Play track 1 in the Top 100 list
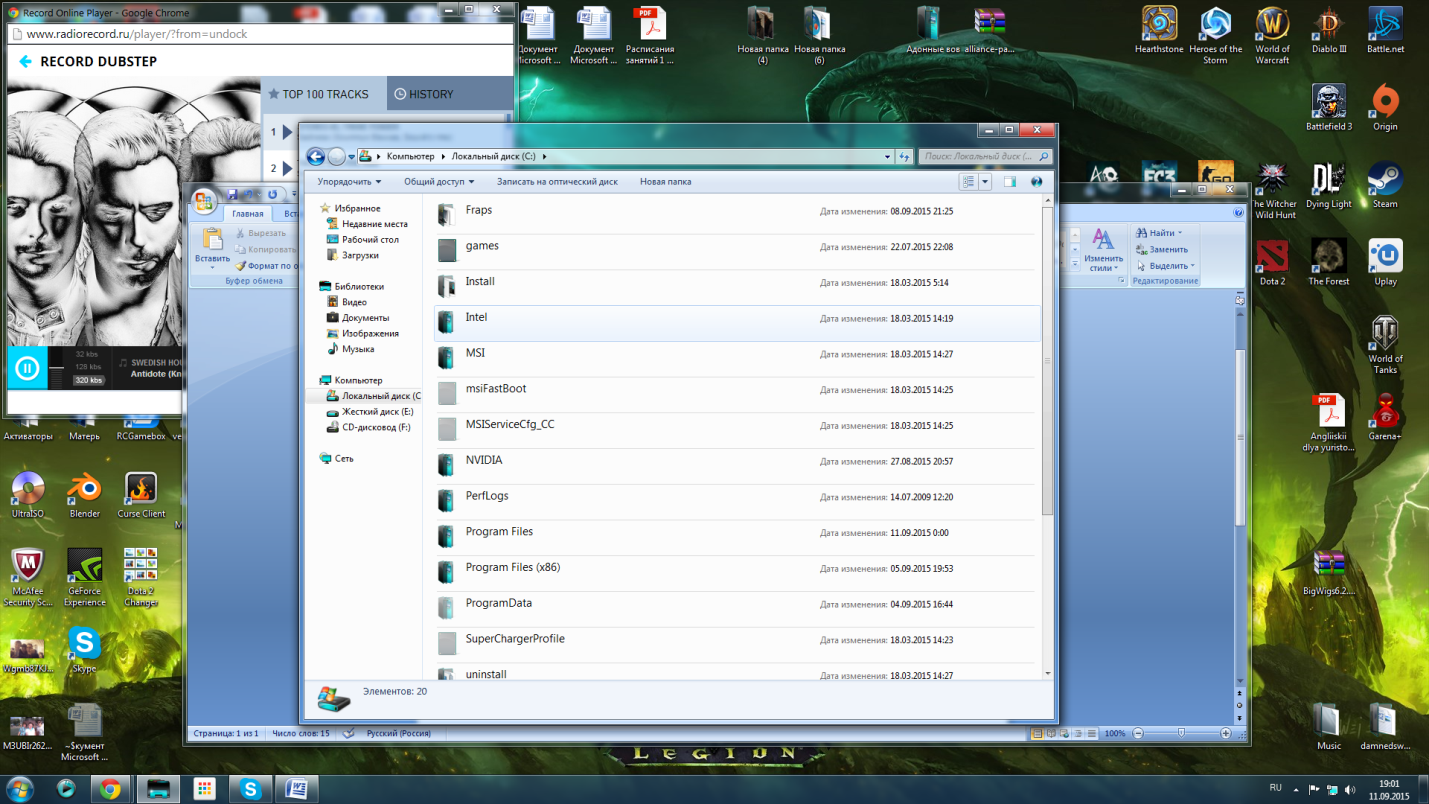 click(288, 132)
